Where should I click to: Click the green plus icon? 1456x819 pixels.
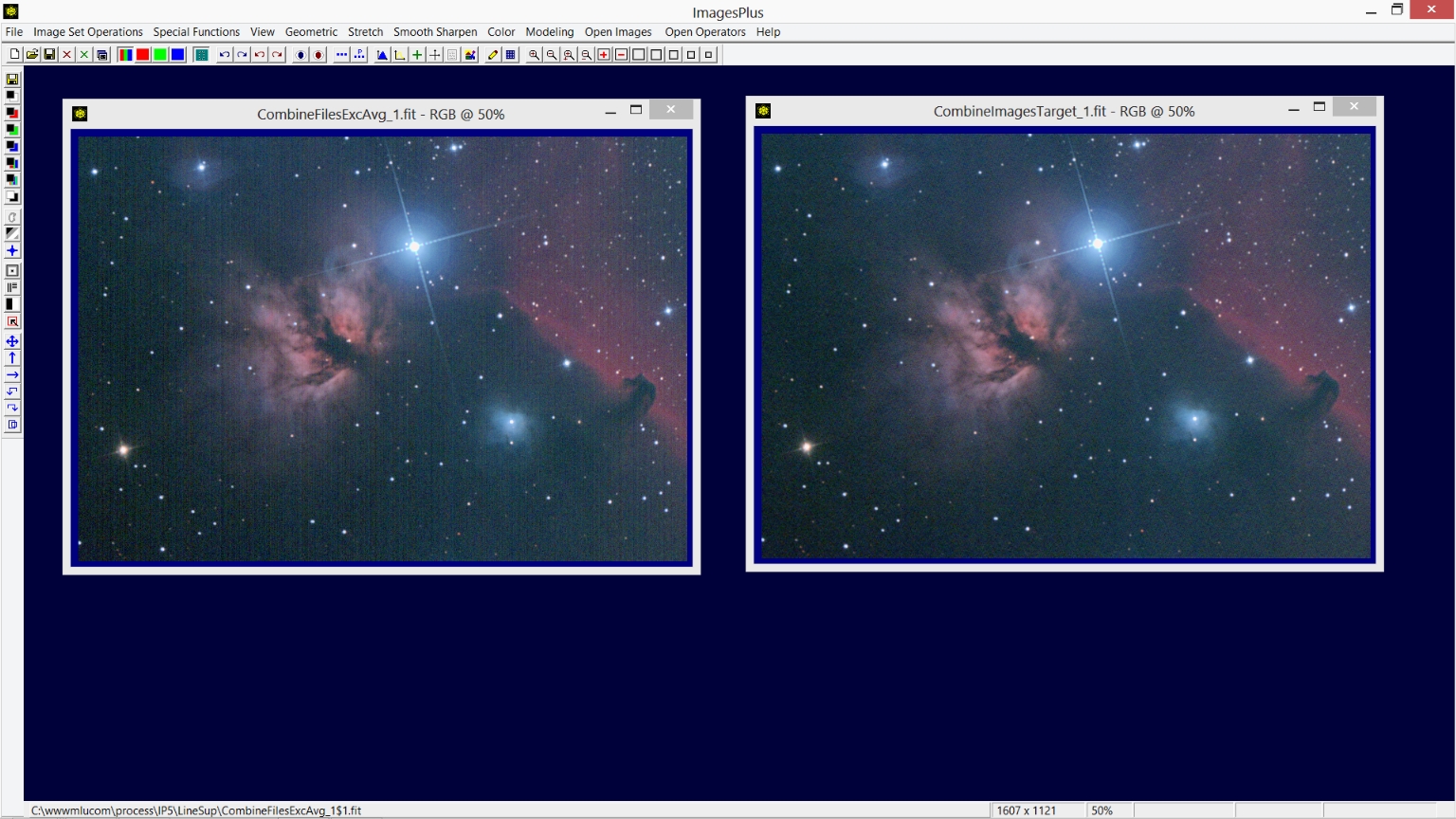417,55
